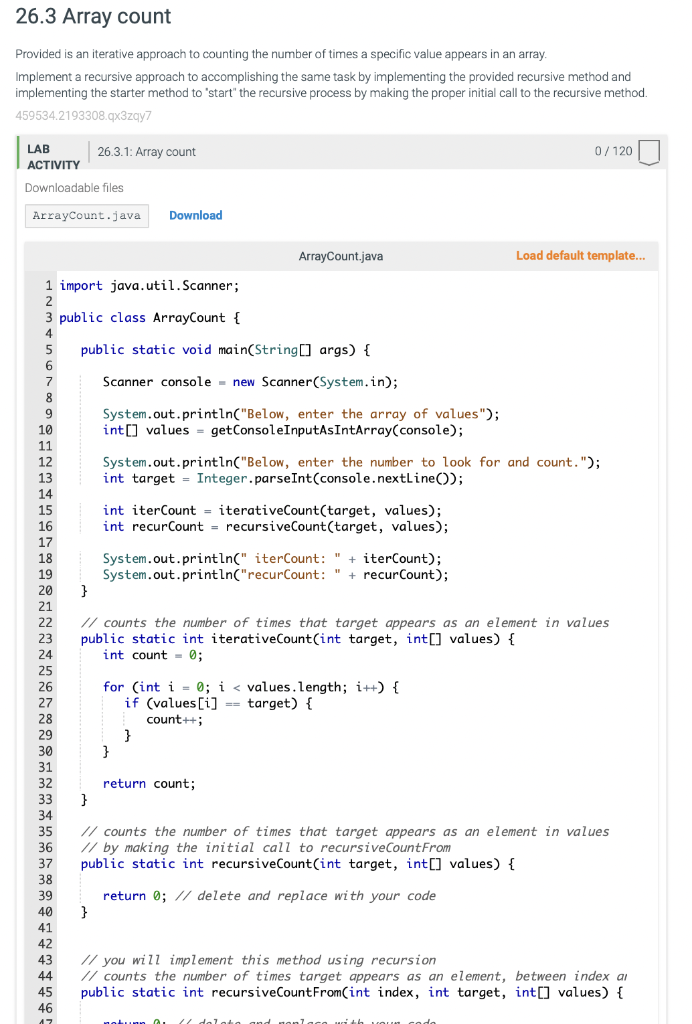Screen dimensions: 692x1024
Task: Click the ArrayCount.java file name box
Action: point(87,216)
